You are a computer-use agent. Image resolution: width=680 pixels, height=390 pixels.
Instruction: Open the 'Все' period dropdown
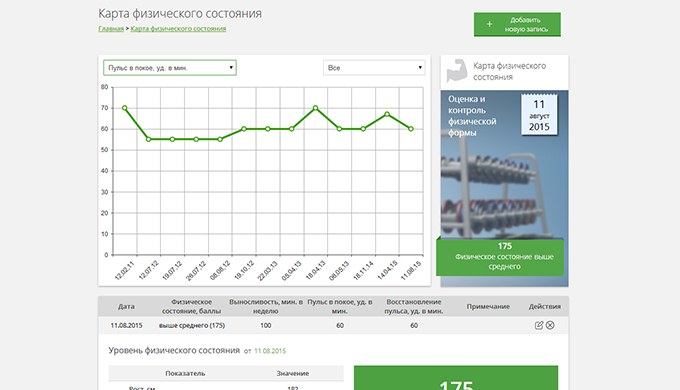click(x=374, y=68)
